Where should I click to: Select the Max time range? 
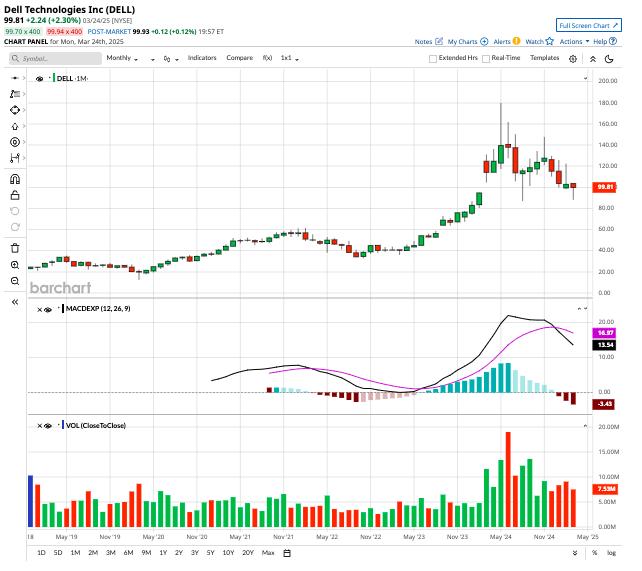[x=268, y=553]
